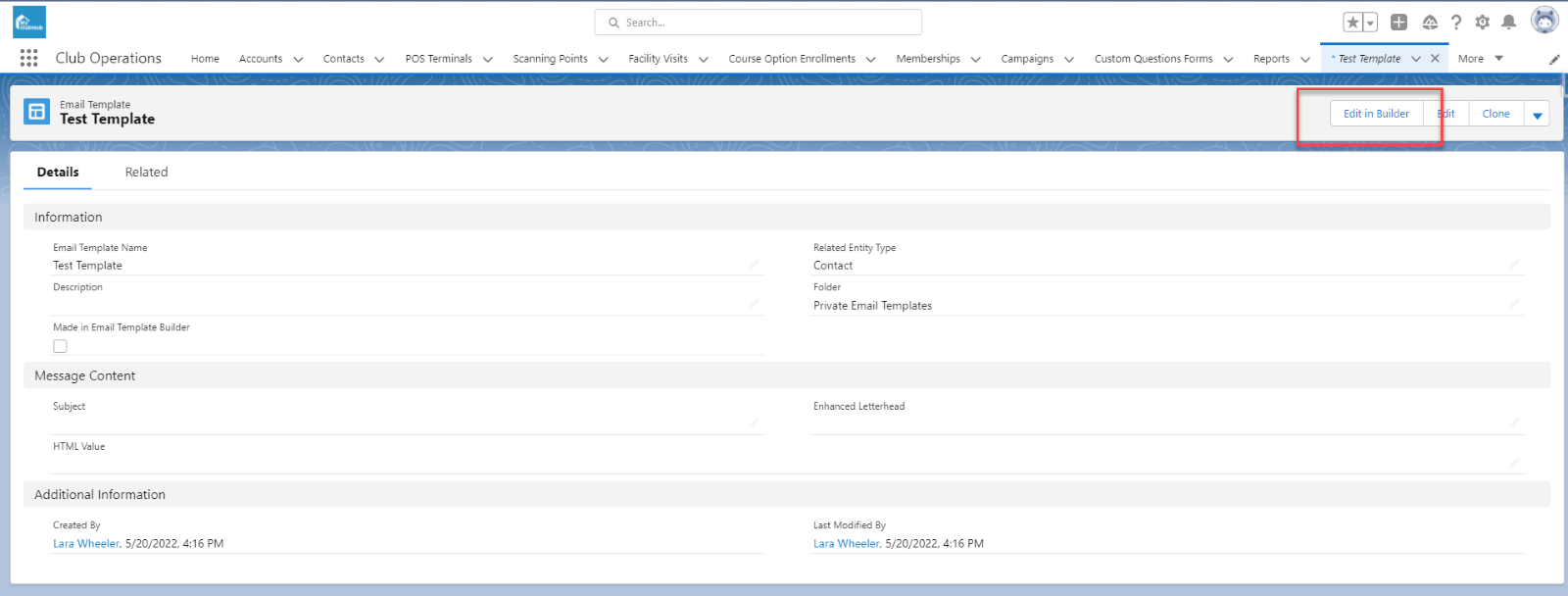The image size is (1568, 596).
Task: Close the Test Template navigation tab
Action: tap(1435, 59)
